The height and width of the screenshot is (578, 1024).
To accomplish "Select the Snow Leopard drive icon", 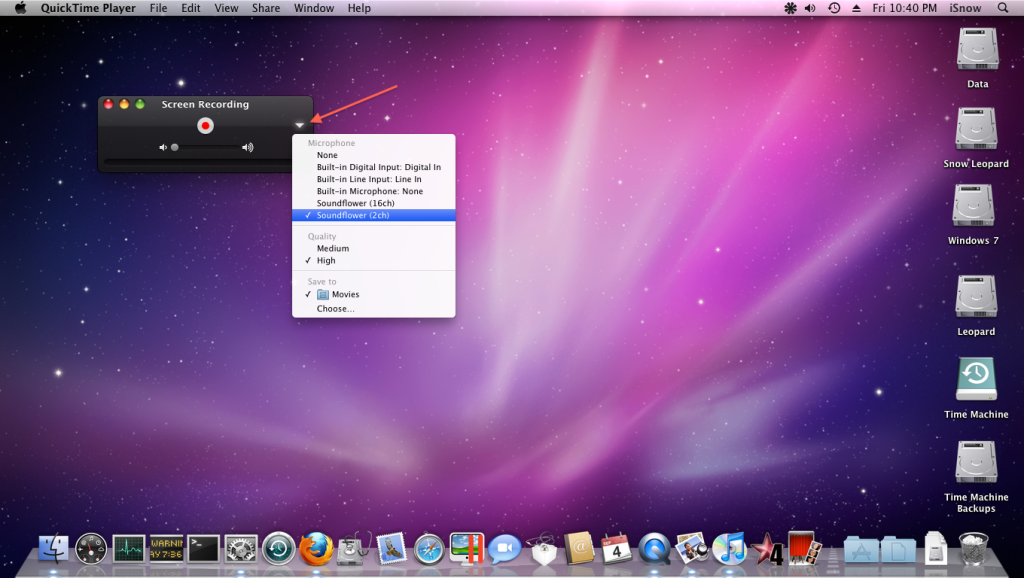I will (976, 129).
